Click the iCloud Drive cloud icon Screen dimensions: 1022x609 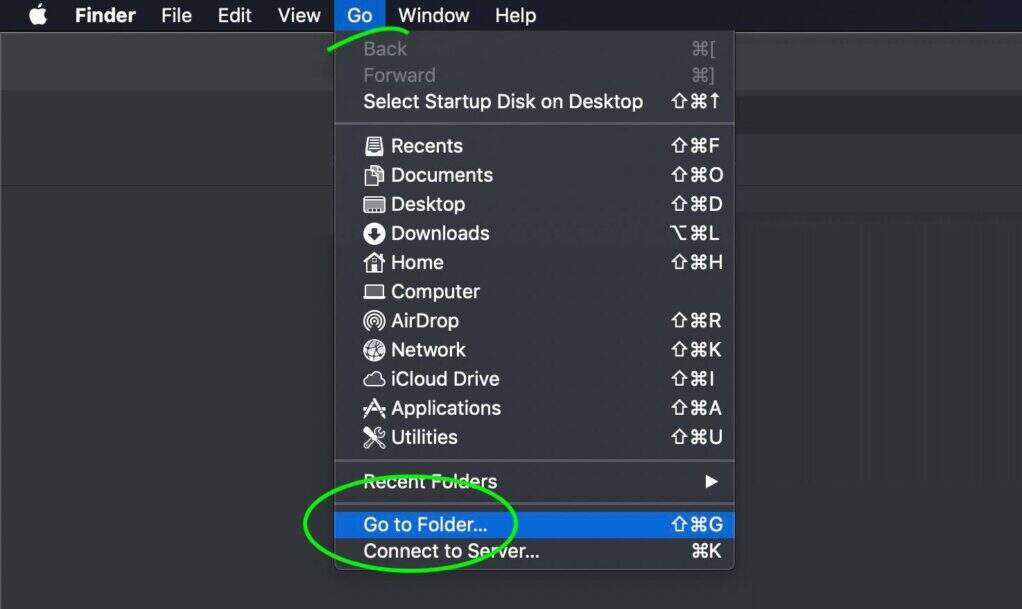pyautogui.click(x=374, y=379)
